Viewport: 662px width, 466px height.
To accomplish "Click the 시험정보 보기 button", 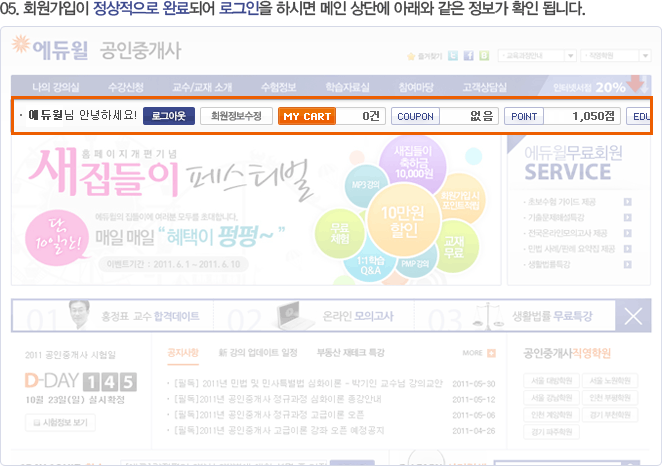I will pos(59,423).
